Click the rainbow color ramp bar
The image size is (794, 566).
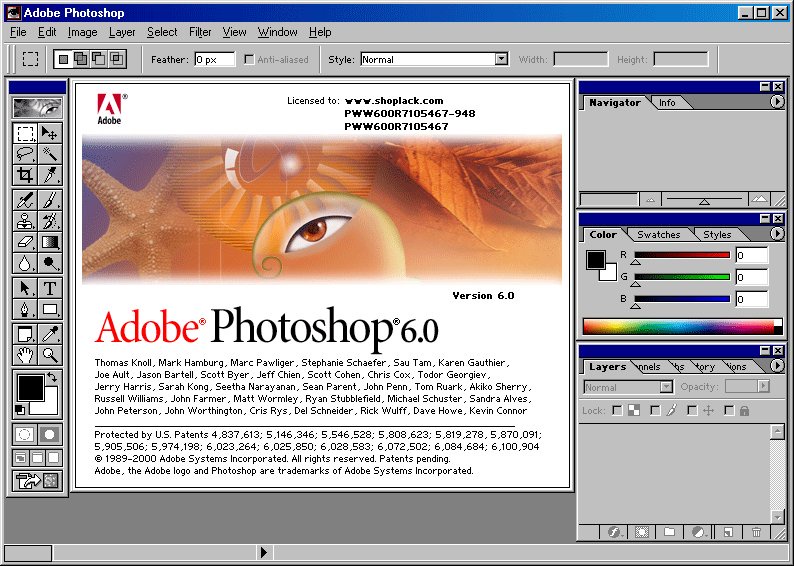pyautogui.click(x=683, y=327)
